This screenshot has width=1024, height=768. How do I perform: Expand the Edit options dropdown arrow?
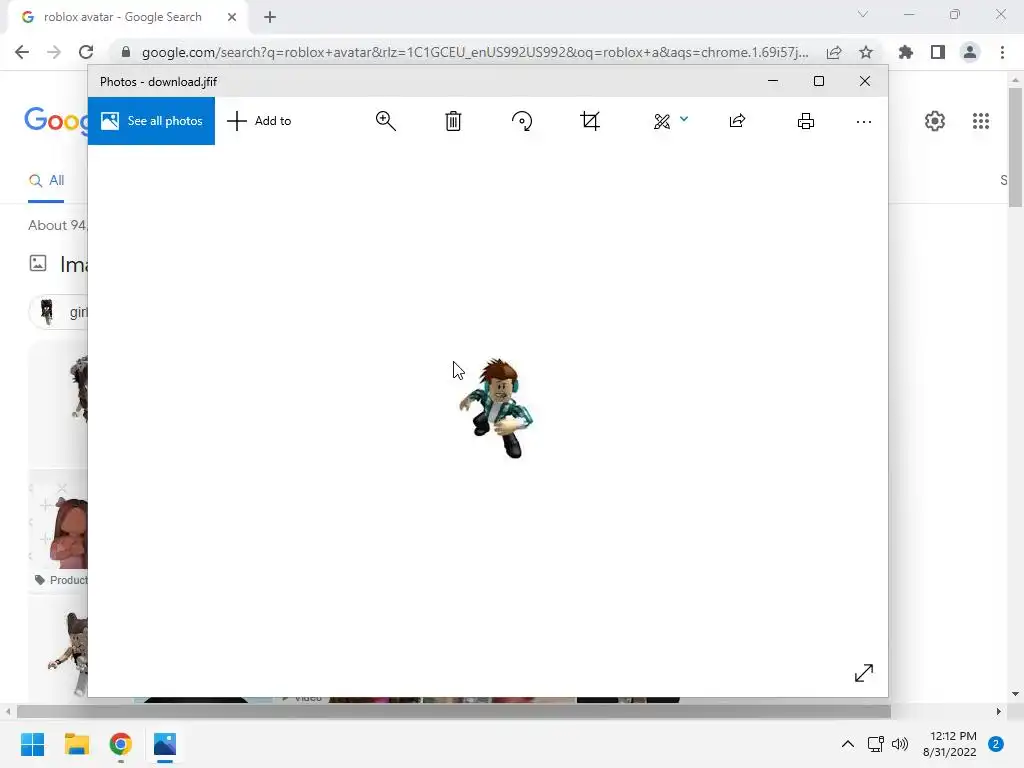click(684, 119)
